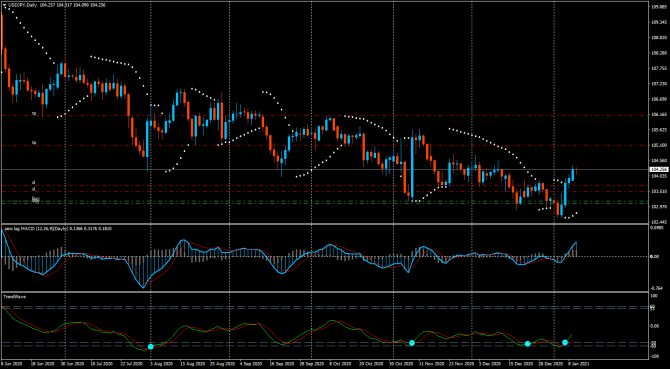The width and height of the screenshot is (670, 369).
Task: Click the cyan TrendWave dot near 3 Aug
Action: [x=150, y=346]
